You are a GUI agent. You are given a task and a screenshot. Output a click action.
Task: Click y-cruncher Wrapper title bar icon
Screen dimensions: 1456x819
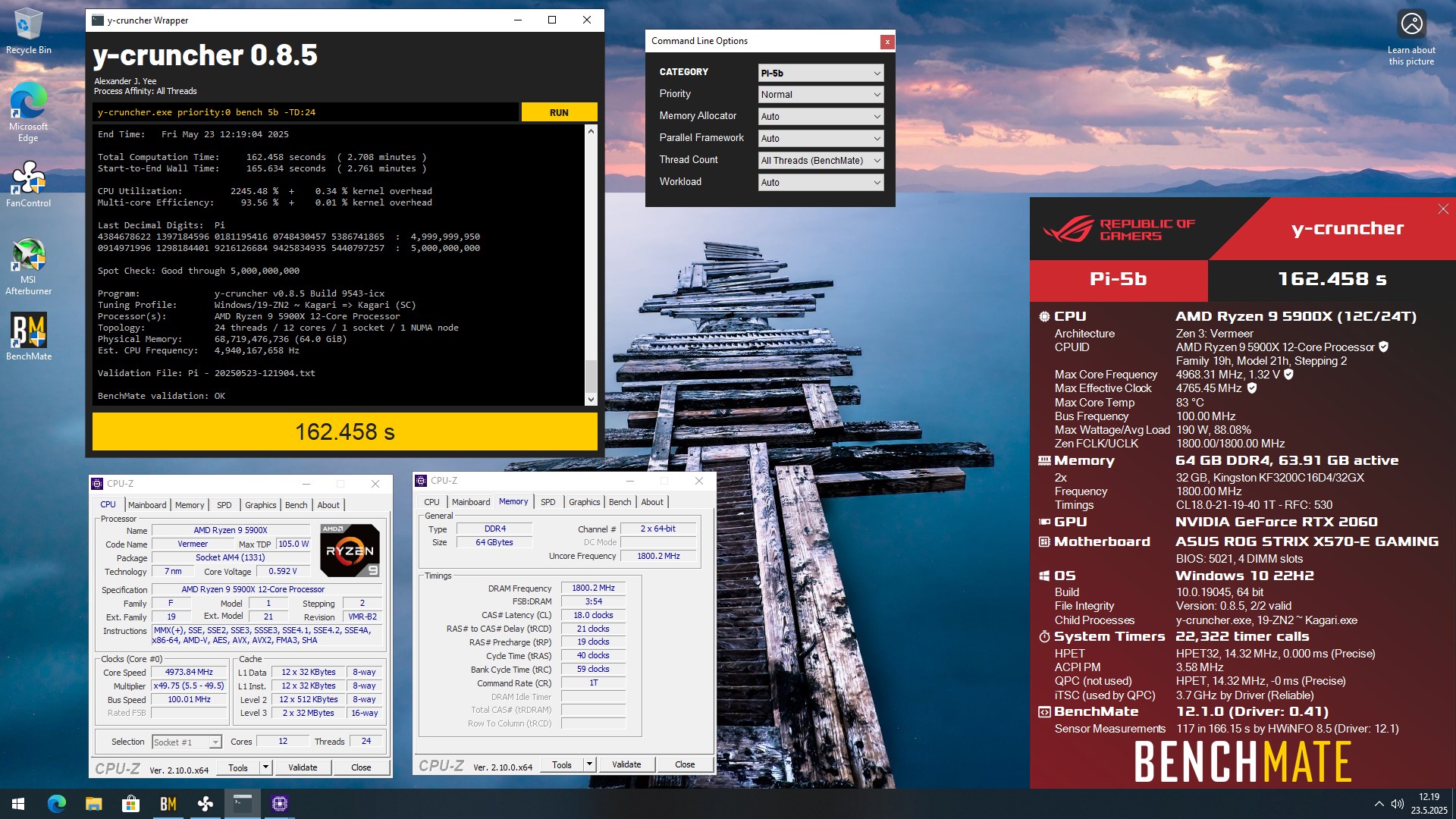(x=98, y=20)
